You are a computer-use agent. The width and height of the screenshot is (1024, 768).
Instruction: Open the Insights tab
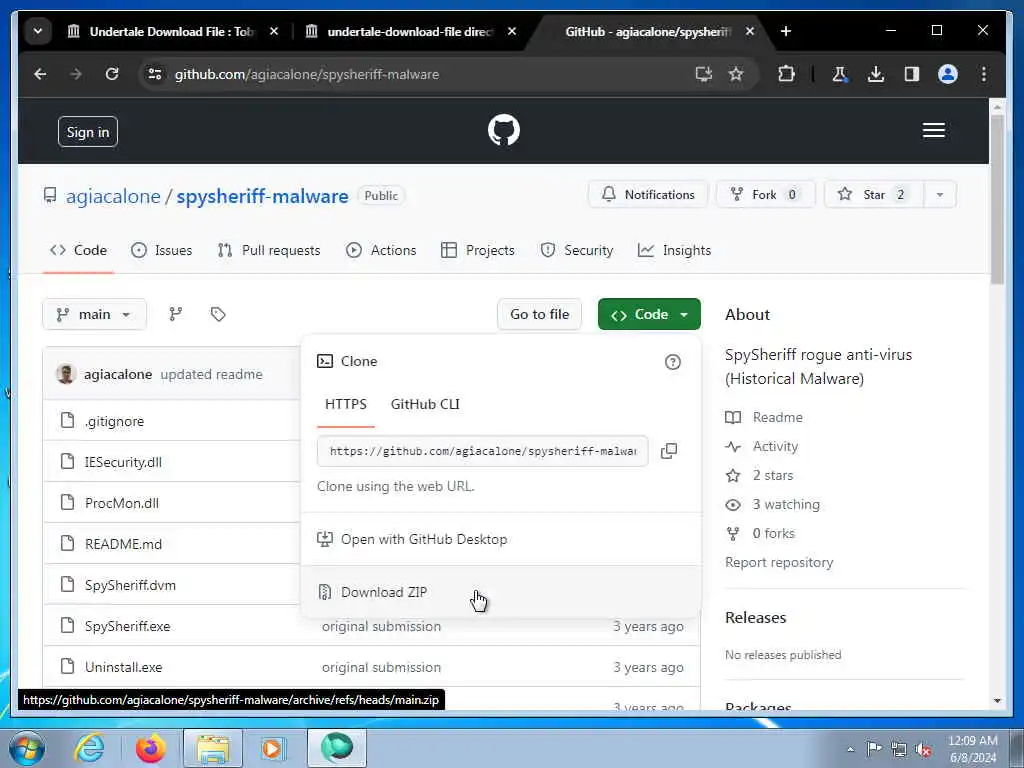click(x=674, y=250)
